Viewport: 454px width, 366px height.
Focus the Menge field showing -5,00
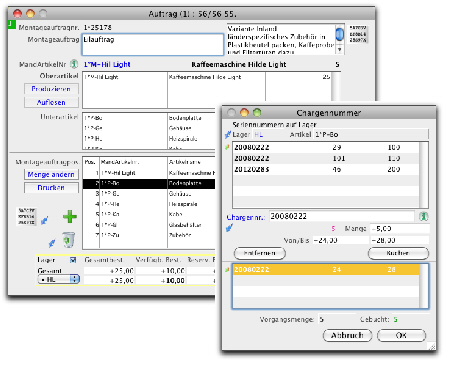click(400, 229)
